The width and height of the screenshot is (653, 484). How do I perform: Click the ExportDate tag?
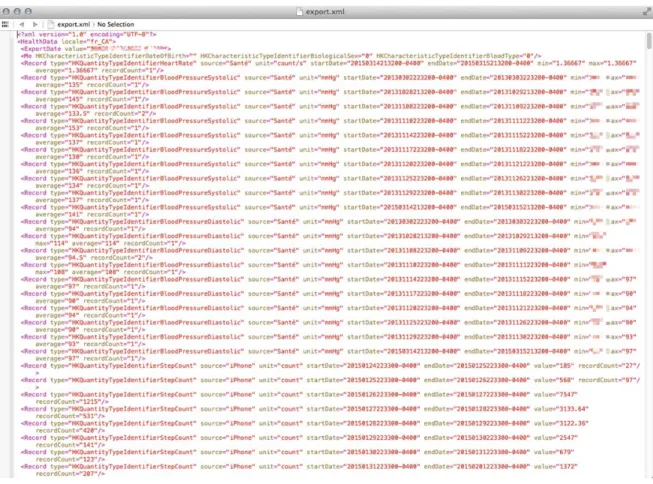95,48
